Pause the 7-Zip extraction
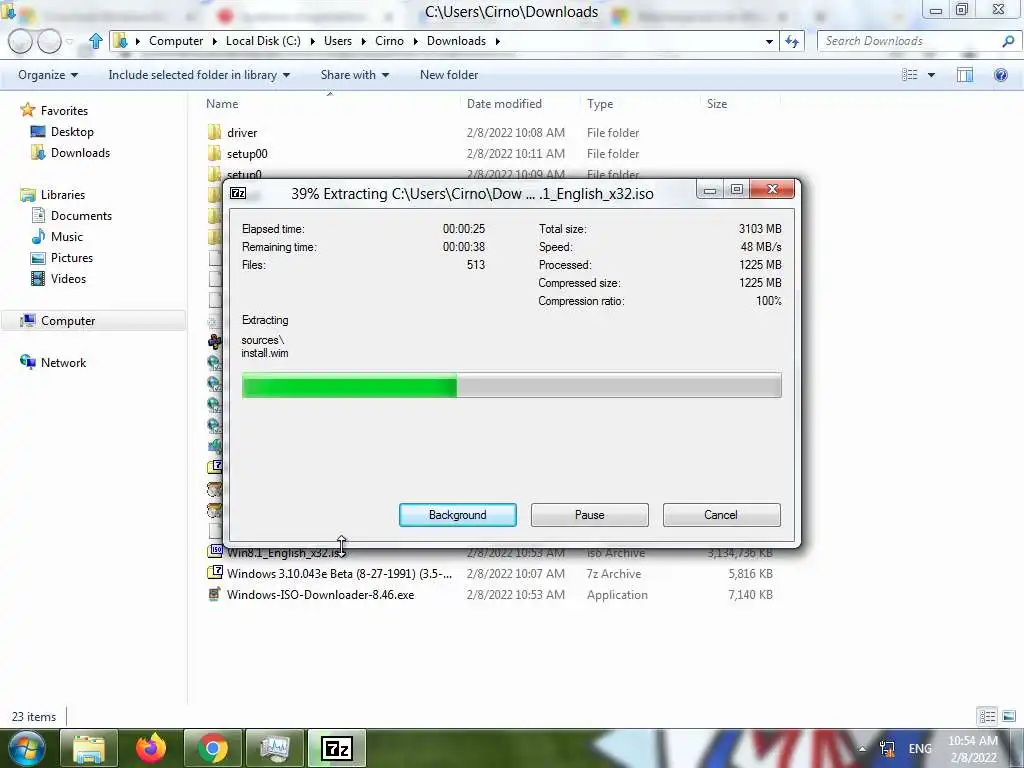 pos(589,515)
